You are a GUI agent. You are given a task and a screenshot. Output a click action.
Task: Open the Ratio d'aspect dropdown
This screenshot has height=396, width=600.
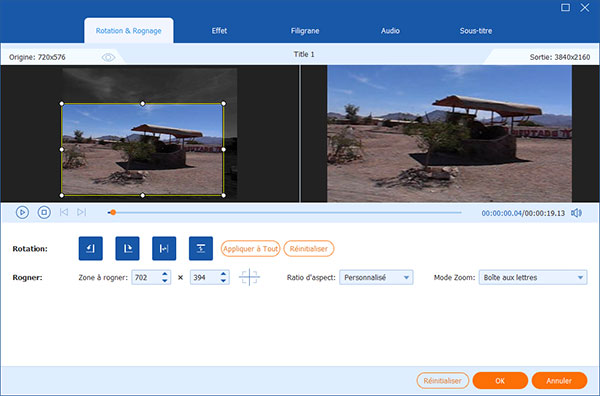click(x=376, y=277)
